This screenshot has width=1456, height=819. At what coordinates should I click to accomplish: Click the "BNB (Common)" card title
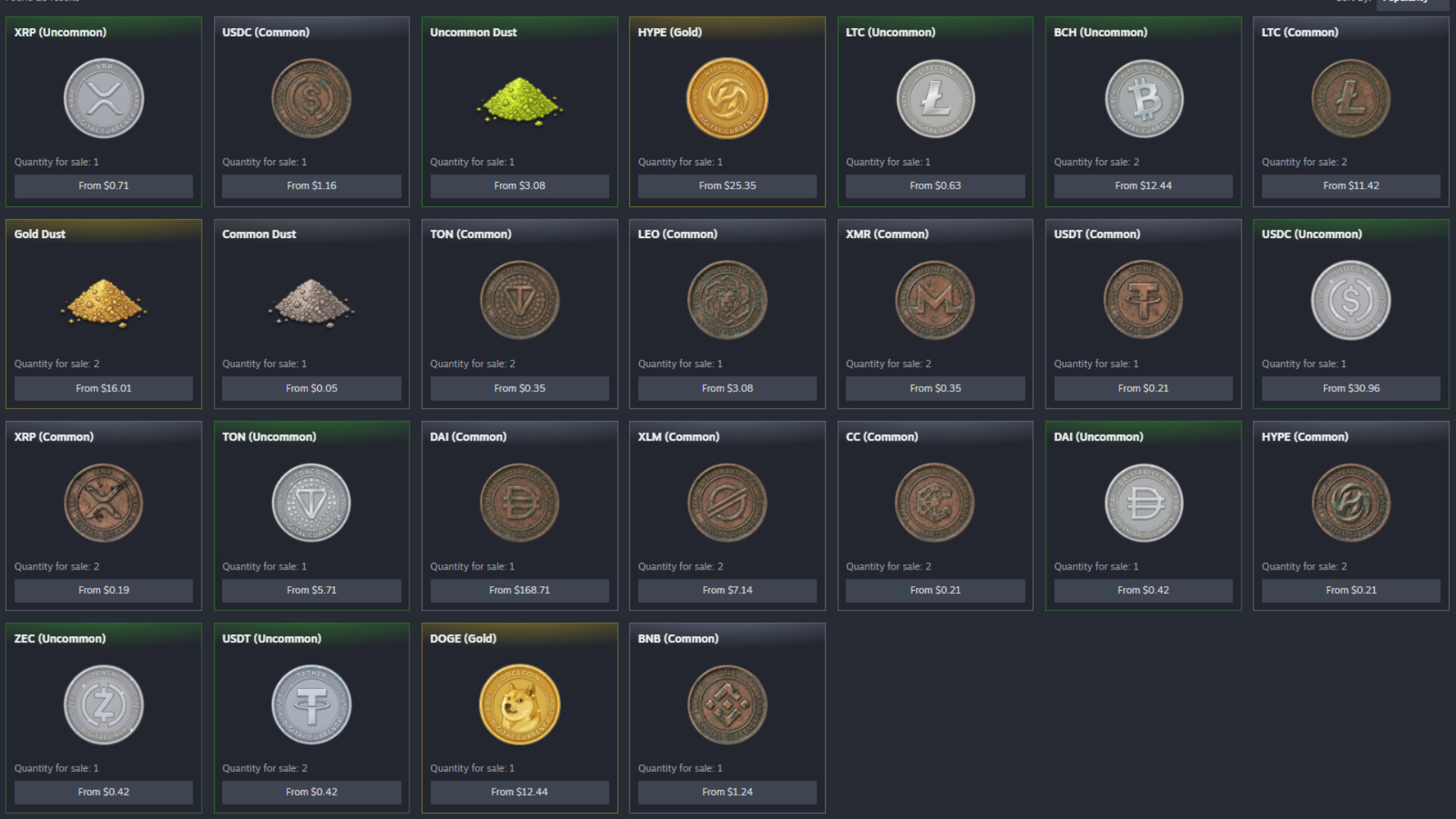pos(678,639)
